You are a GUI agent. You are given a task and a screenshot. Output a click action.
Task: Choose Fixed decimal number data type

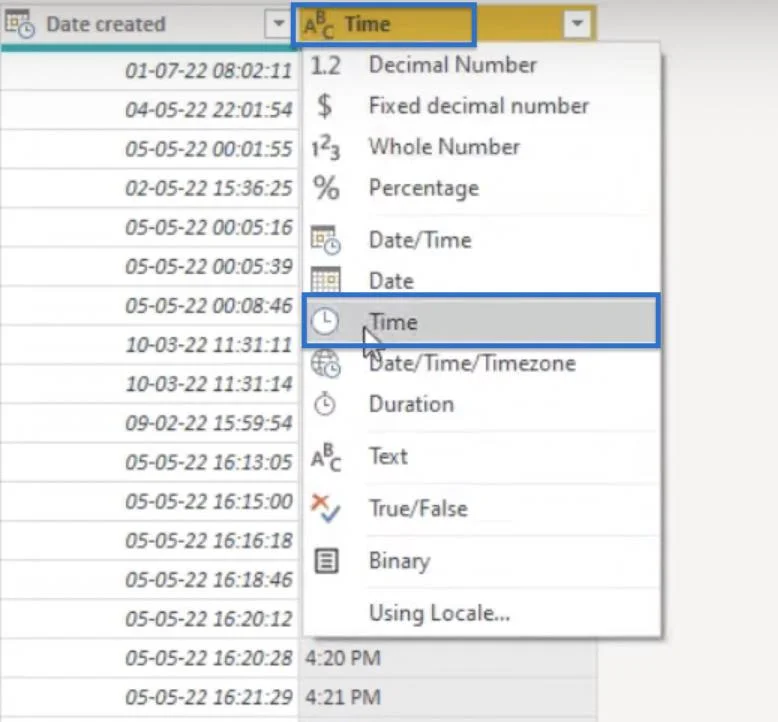(x=481, y=106)
